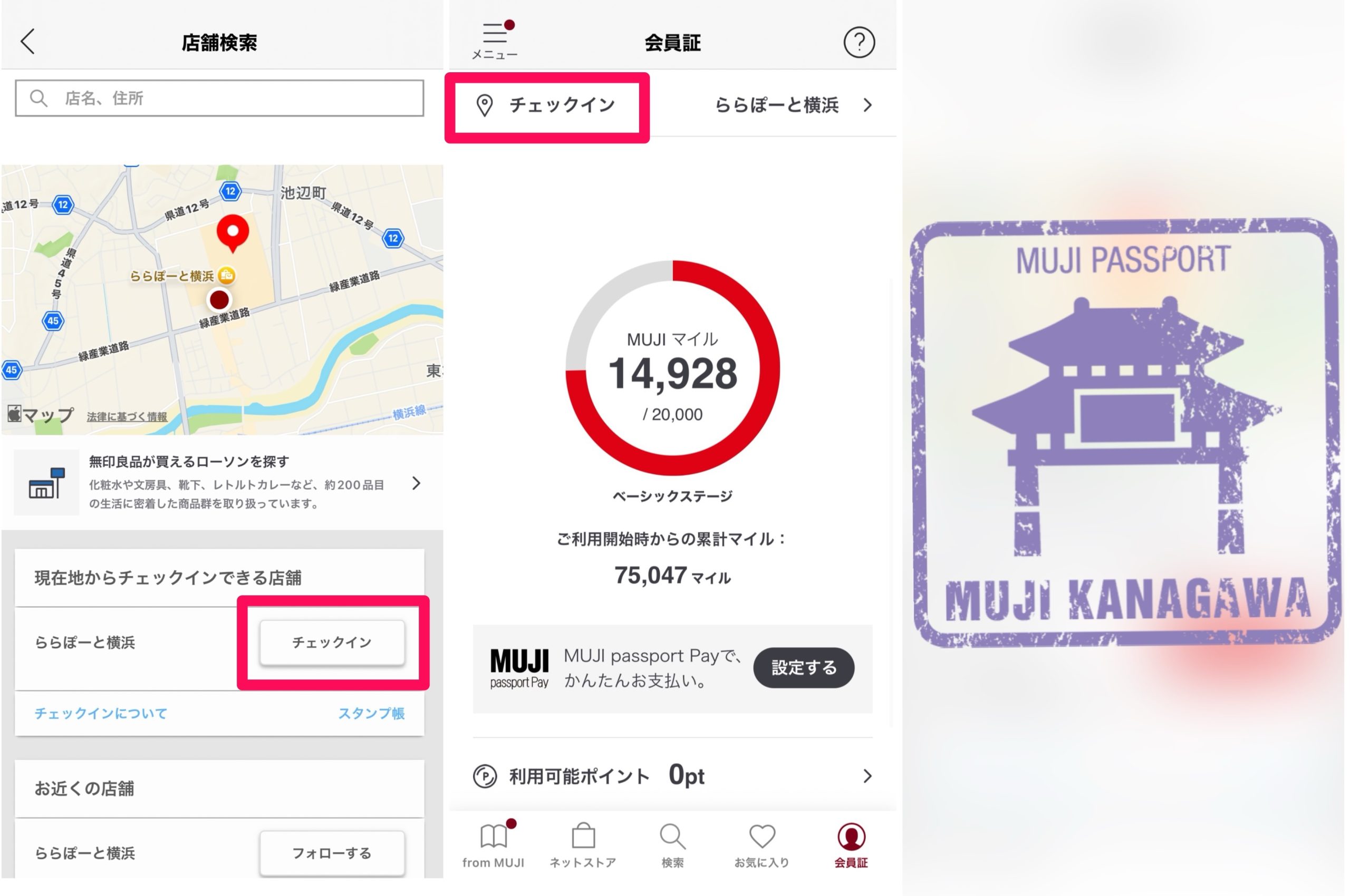Image resolution: width=1350 pixels, height=896 pixels.
Task: Open the 検索 magnifier tab
Action: [672, 844]
